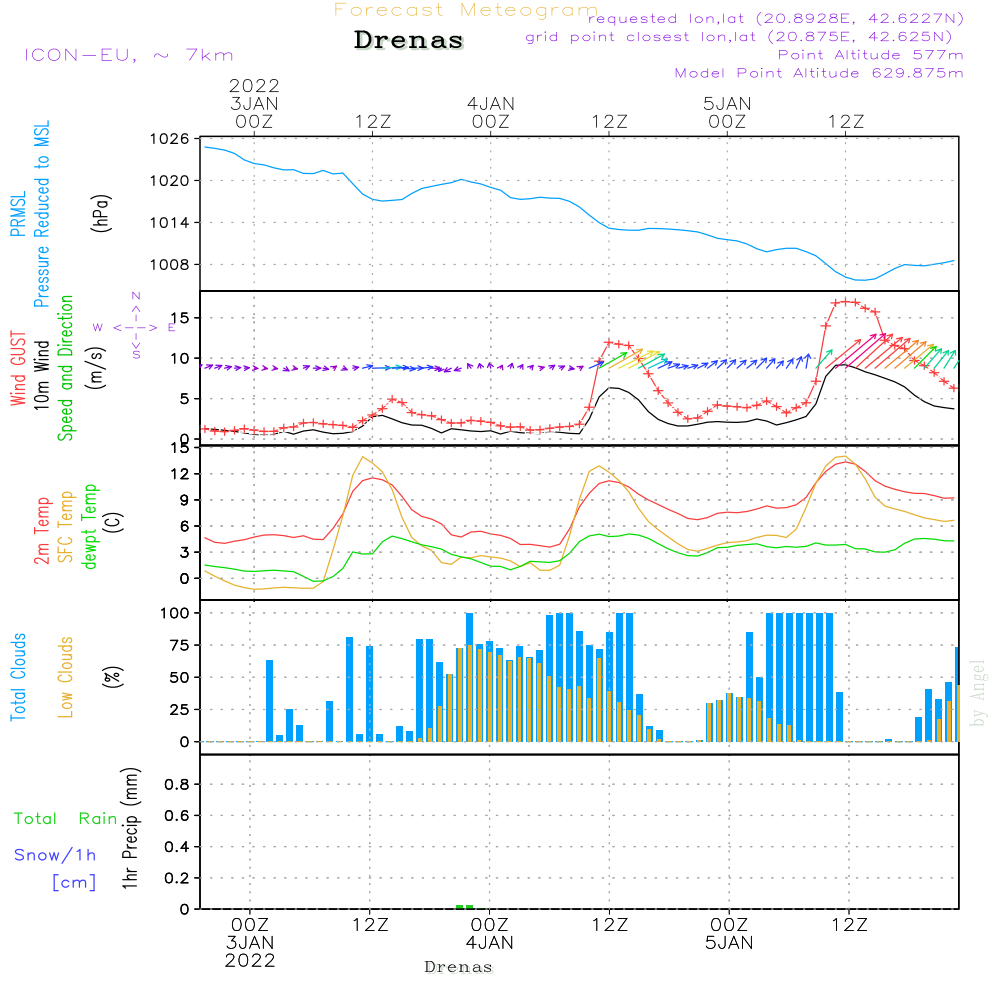
Task: Select the "Pressure Reduced to MSL" label
Action: [x=41, y=214]
